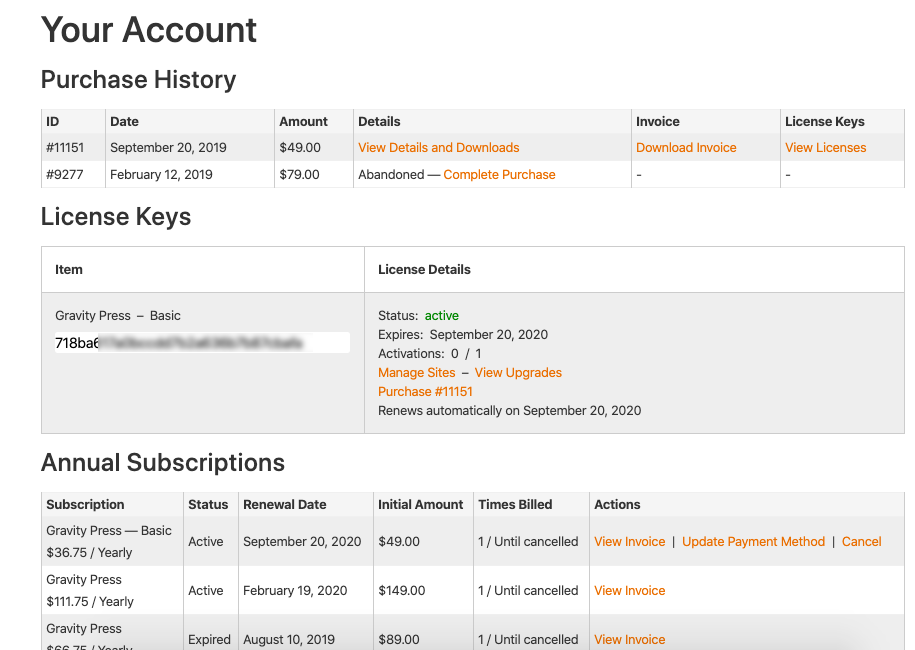Click the Item column header

pyautogui.click(x=68, y=270)
